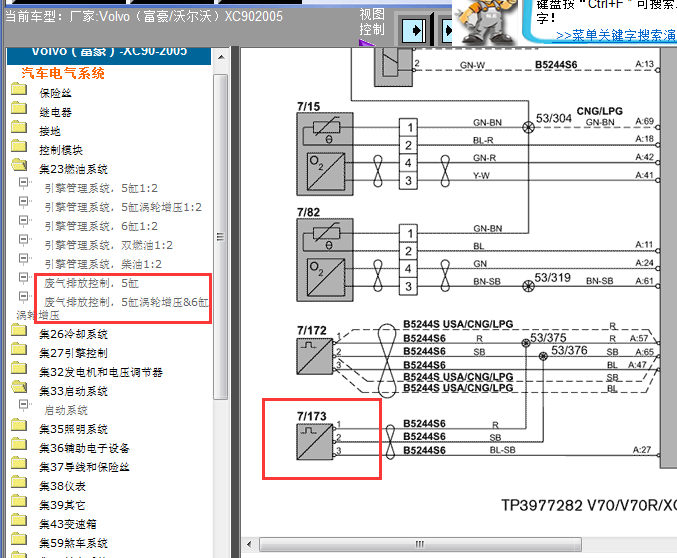
Task: Expand the 集36辅助电子设备 folder
Action: click(84, 448)
